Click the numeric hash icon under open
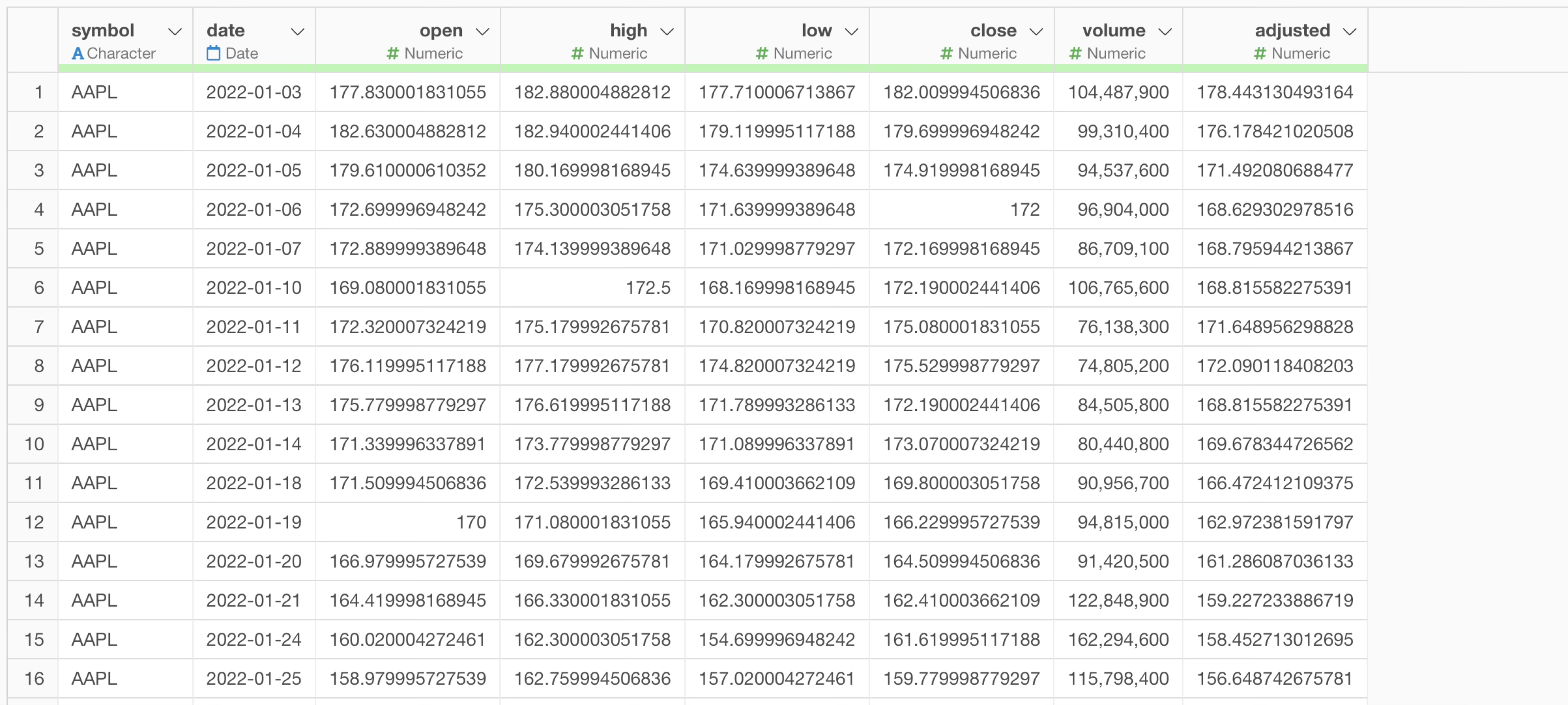 (392, 54)
